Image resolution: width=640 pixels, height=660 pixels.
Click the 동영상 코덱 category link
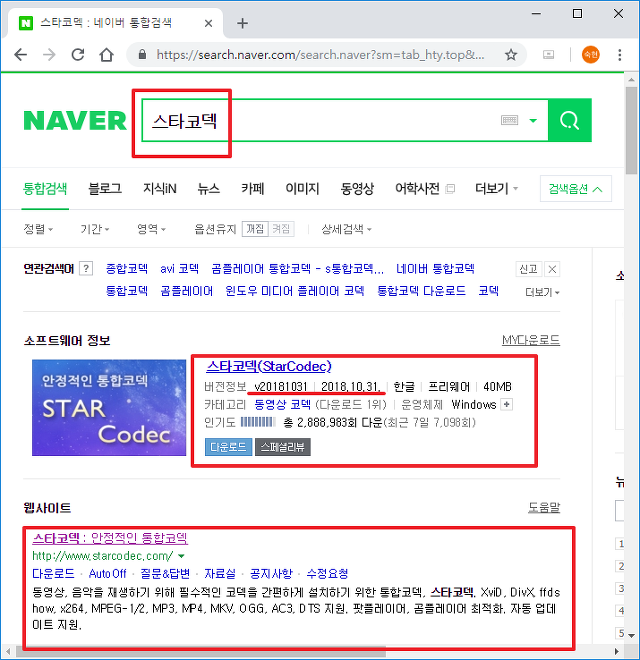[x=283, y=405]
